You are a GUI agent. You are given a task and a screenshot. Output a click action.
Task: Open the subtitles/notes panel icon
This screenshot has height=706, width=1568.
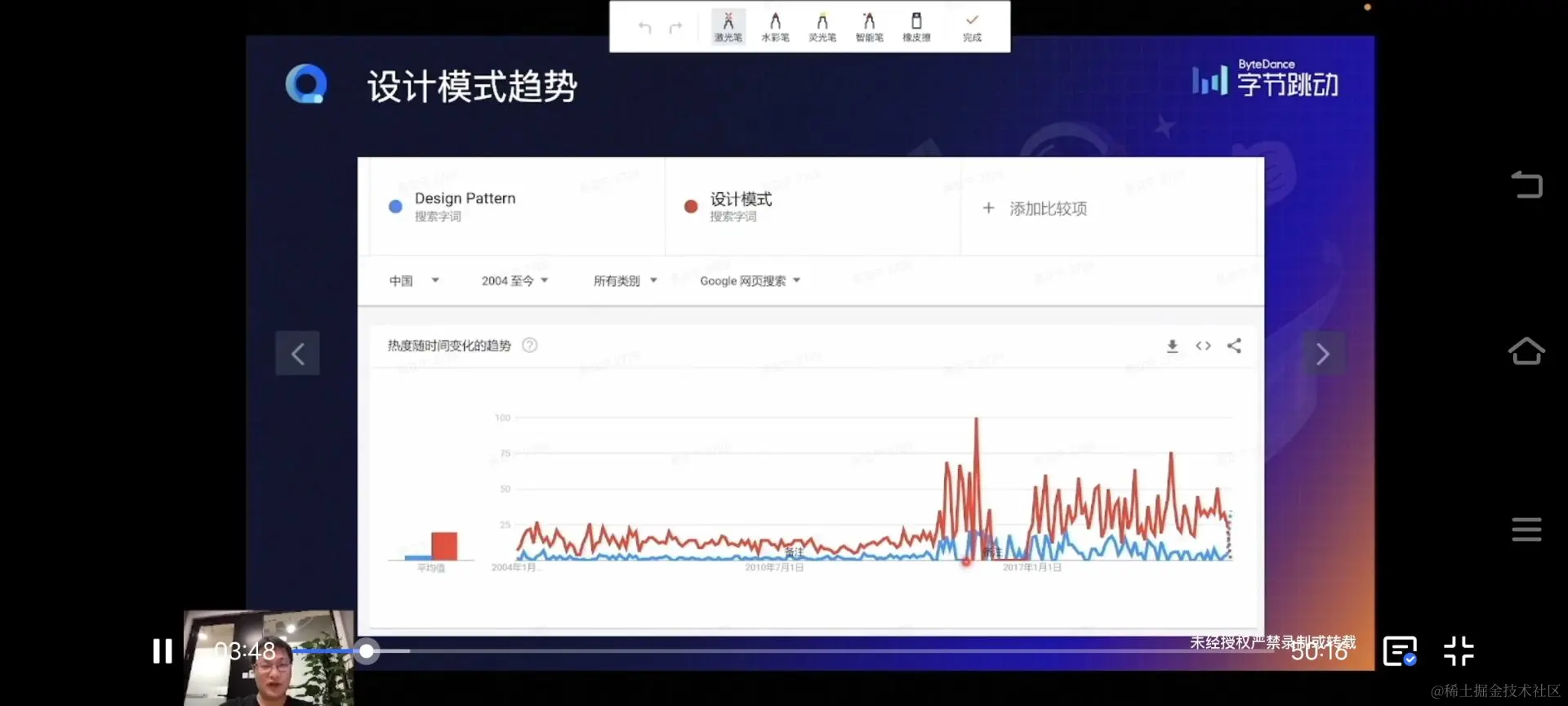point(1400,651)
